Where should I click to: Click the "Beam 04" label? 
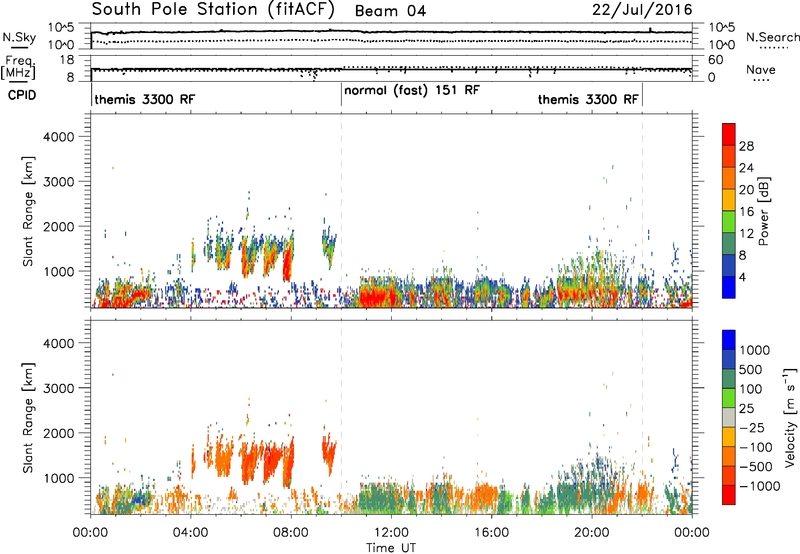tap(390, 11)
